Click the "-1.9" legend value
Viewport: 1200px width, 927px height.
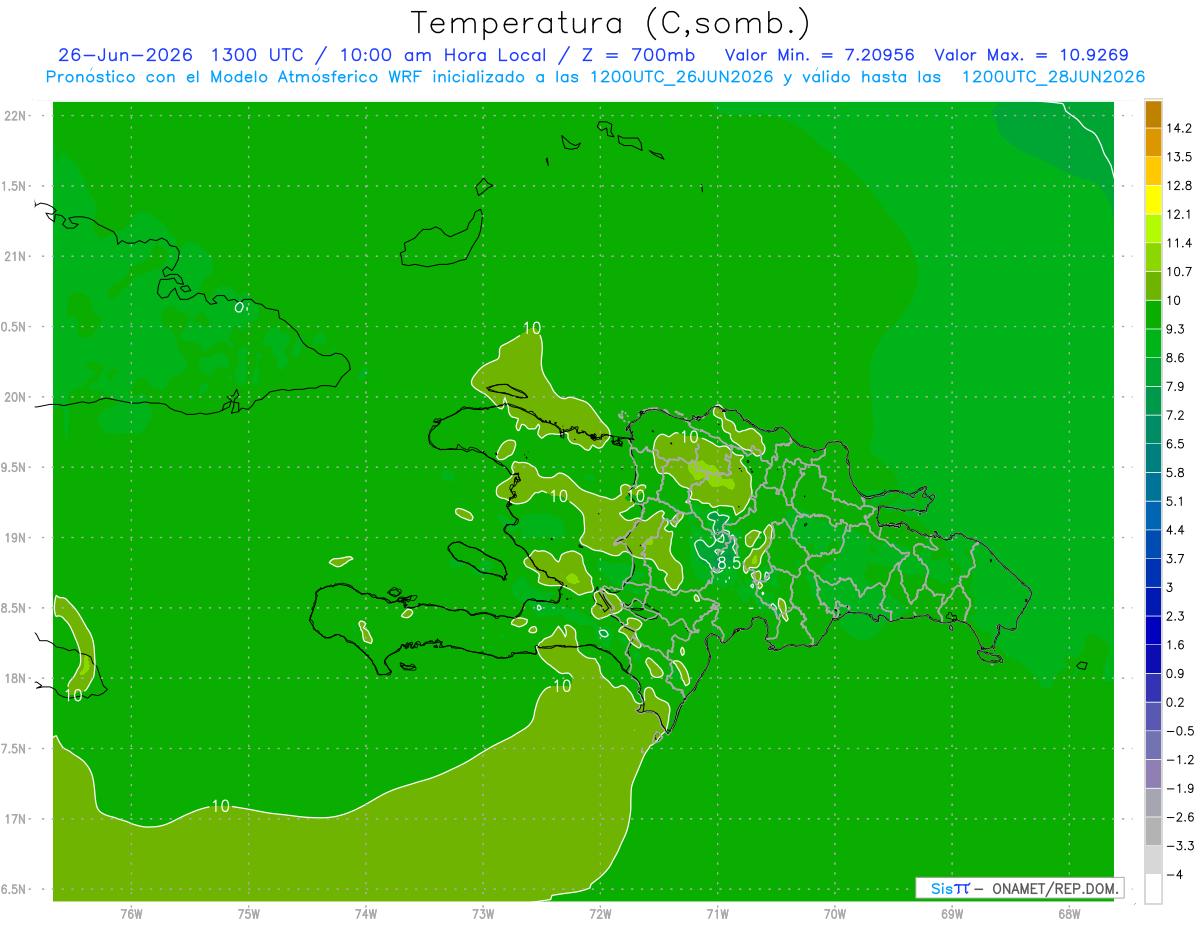pos(1180,788)
